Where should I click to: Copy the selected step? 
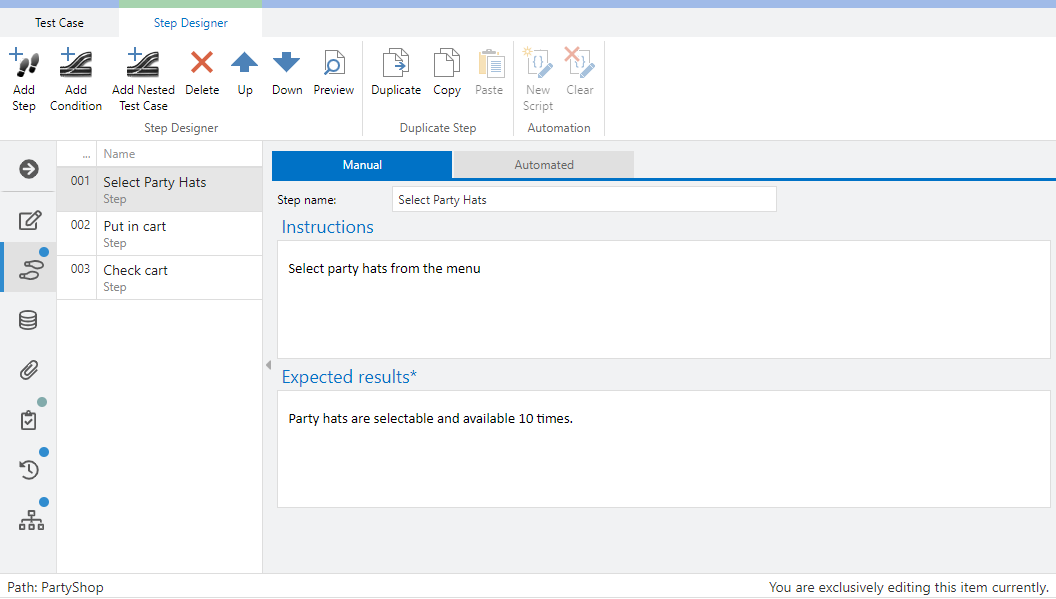click(x=447, y=65)
